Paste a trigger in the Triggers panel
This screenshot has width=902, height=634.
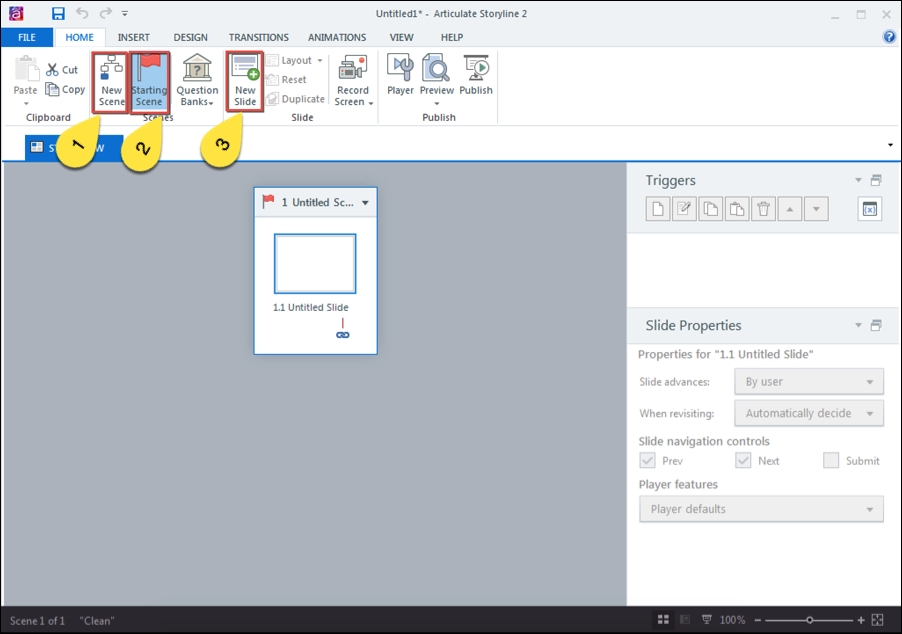[737, 209]
